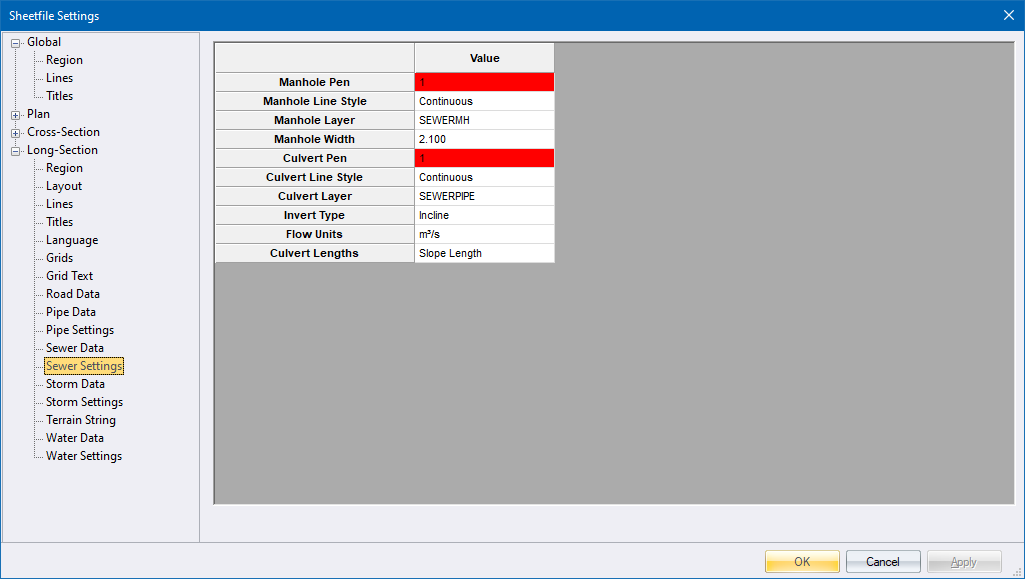Collapse the Global tree node
Image resolution: width=1025 pixels, height=579 pixels.
[x=16, y=43]
